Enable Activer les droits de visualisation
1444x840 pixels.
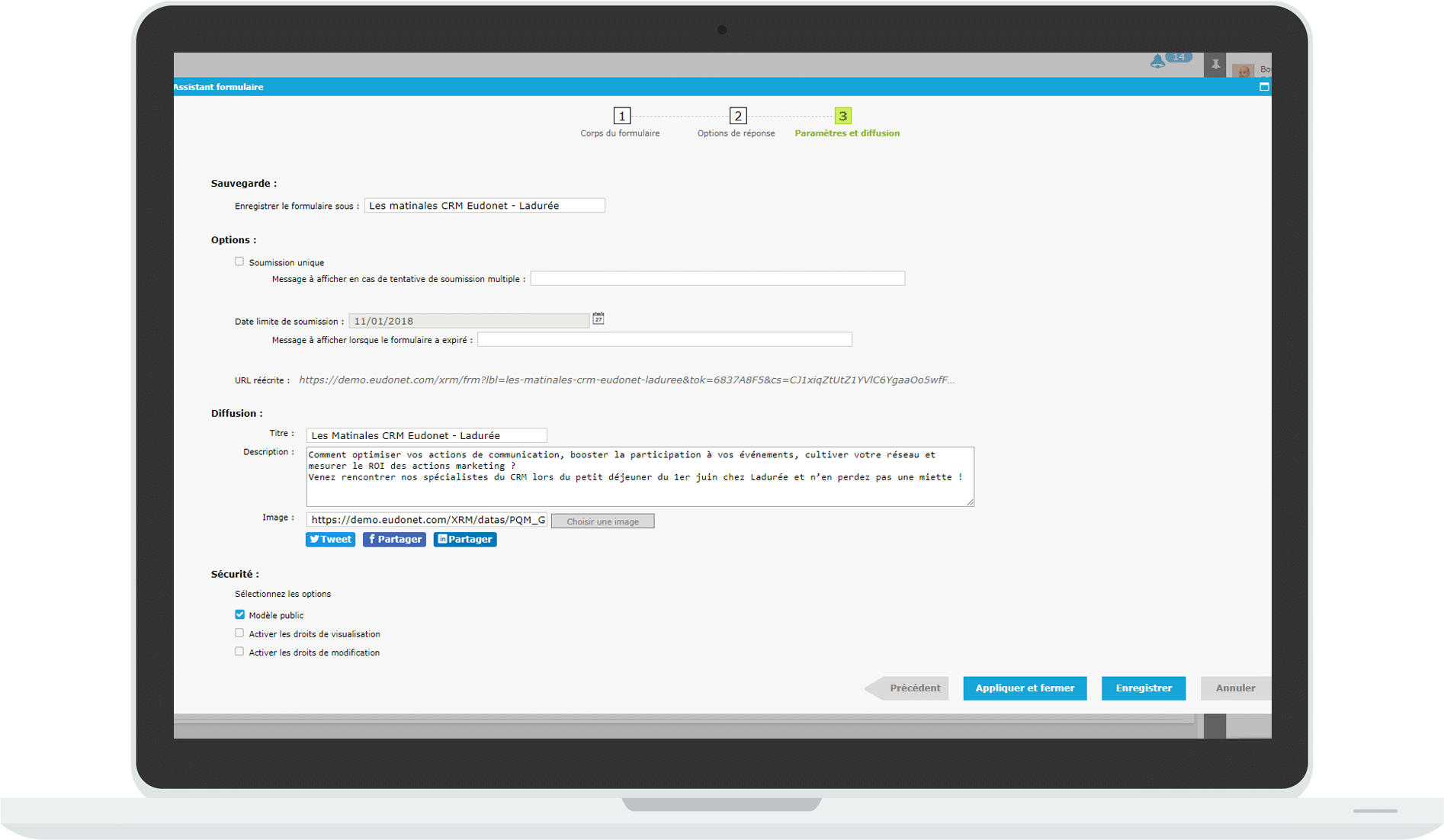click(x=239, y=633)
